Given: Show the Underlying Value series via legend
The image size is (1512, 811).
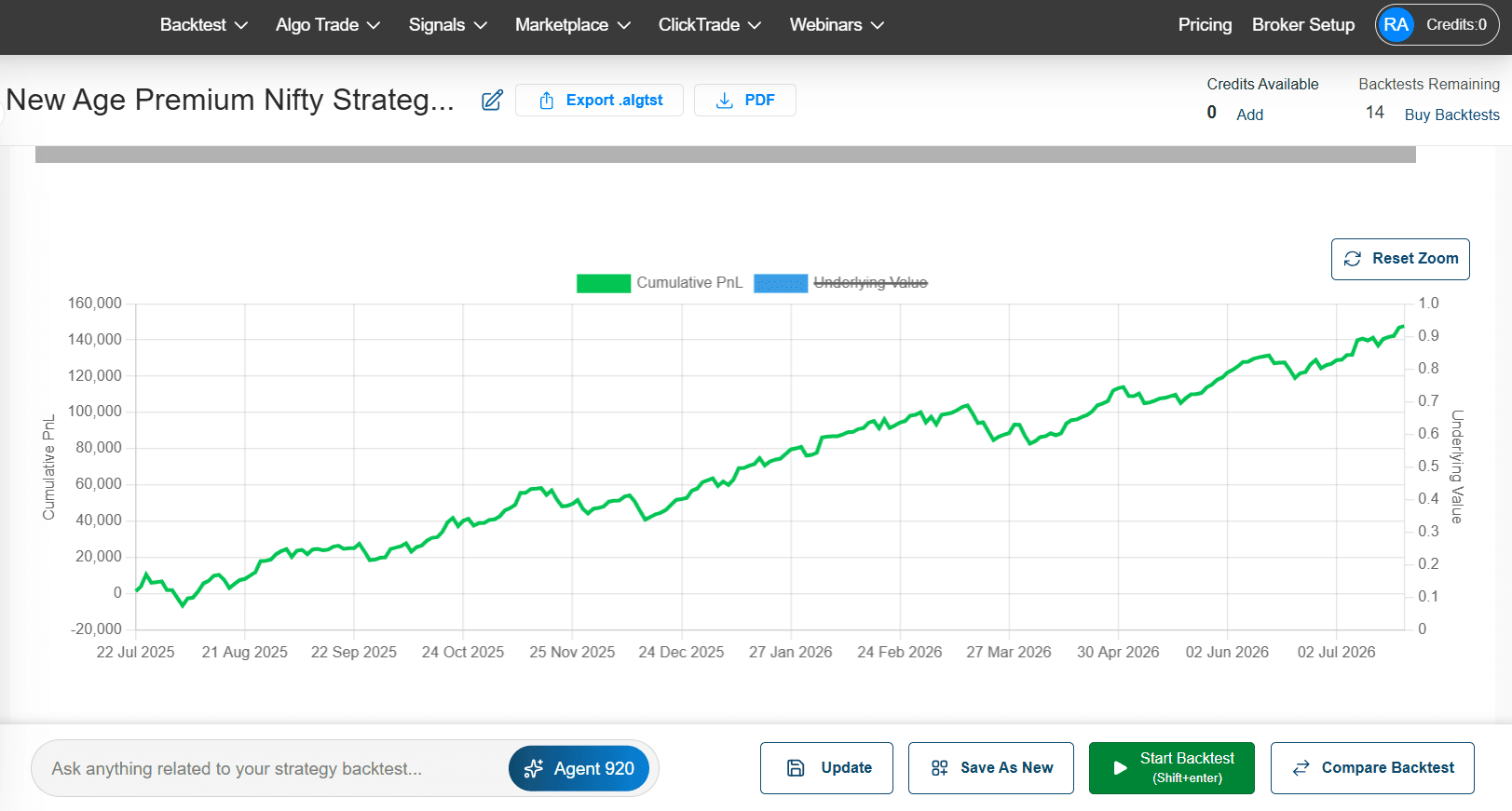Looking at the screenshot, I should click(840, 283).
